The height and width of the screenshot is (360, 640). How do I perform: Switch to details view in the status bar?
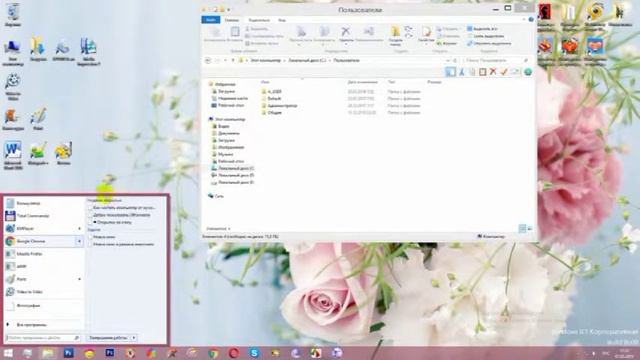click(x=522, y=229)
